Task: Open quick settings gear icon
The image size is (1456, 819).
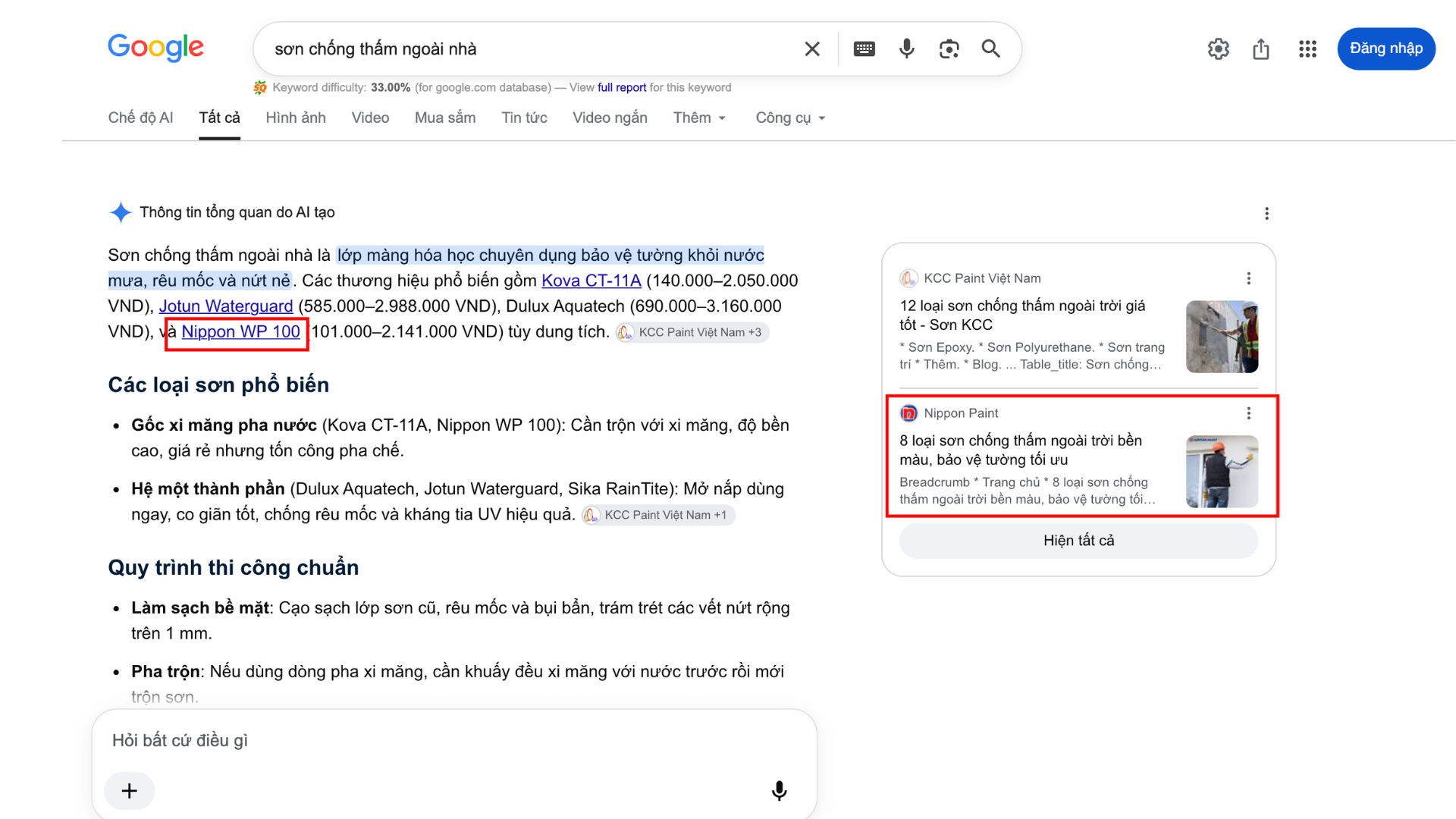Action: pos(1218,49)
